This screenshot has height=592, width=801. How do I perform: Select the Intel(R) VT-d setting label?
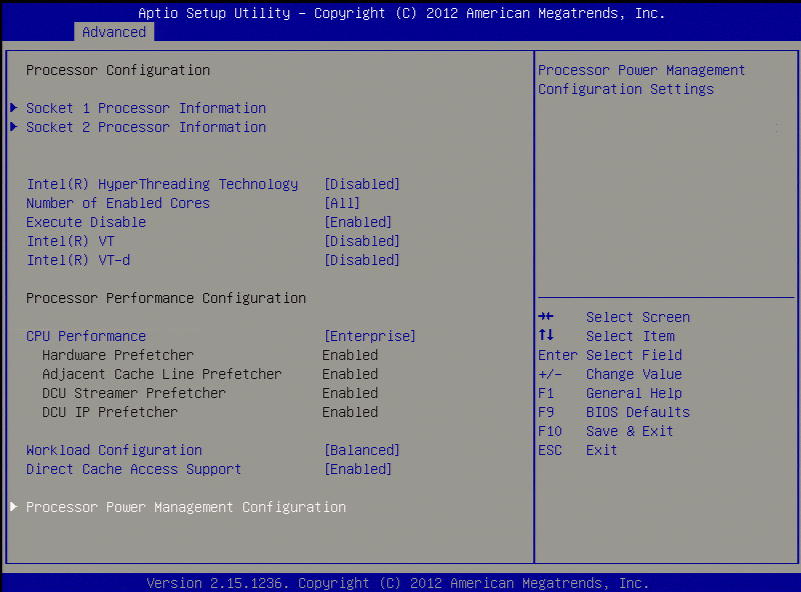coord(78,260)
